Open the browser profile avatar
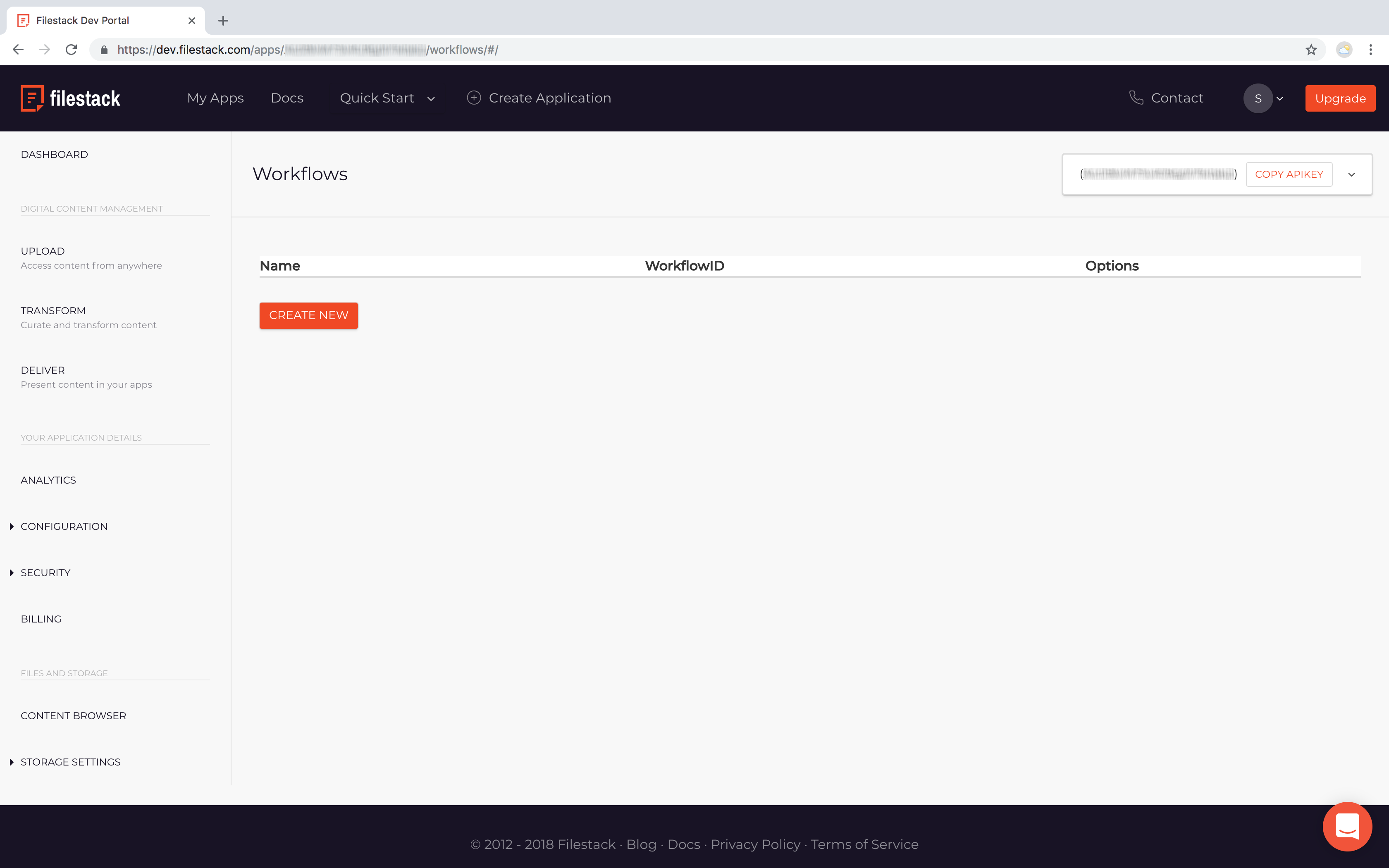The width and height of the screenshot is (1389, 868). coord(1344,50)
